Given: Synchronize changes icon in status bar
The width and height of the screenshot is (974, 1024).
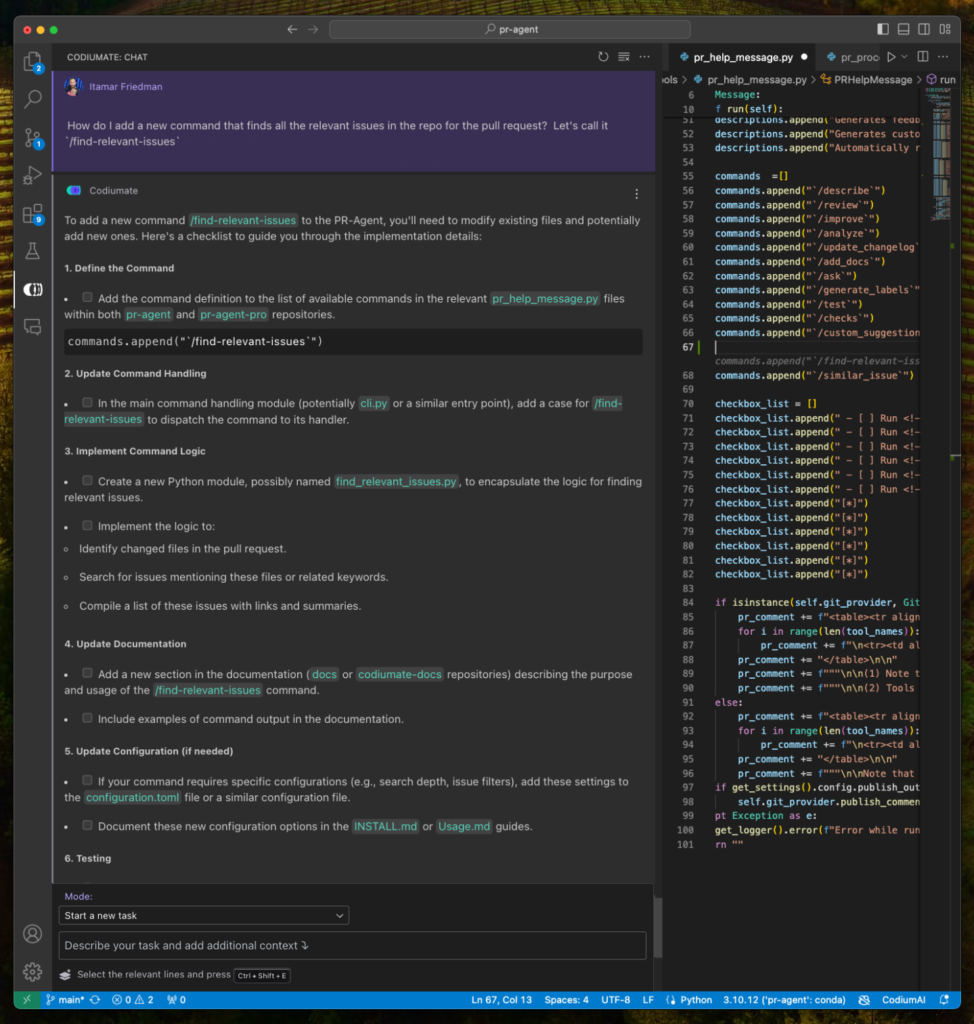Looking at the screenshot, I should click(95, 1000).
